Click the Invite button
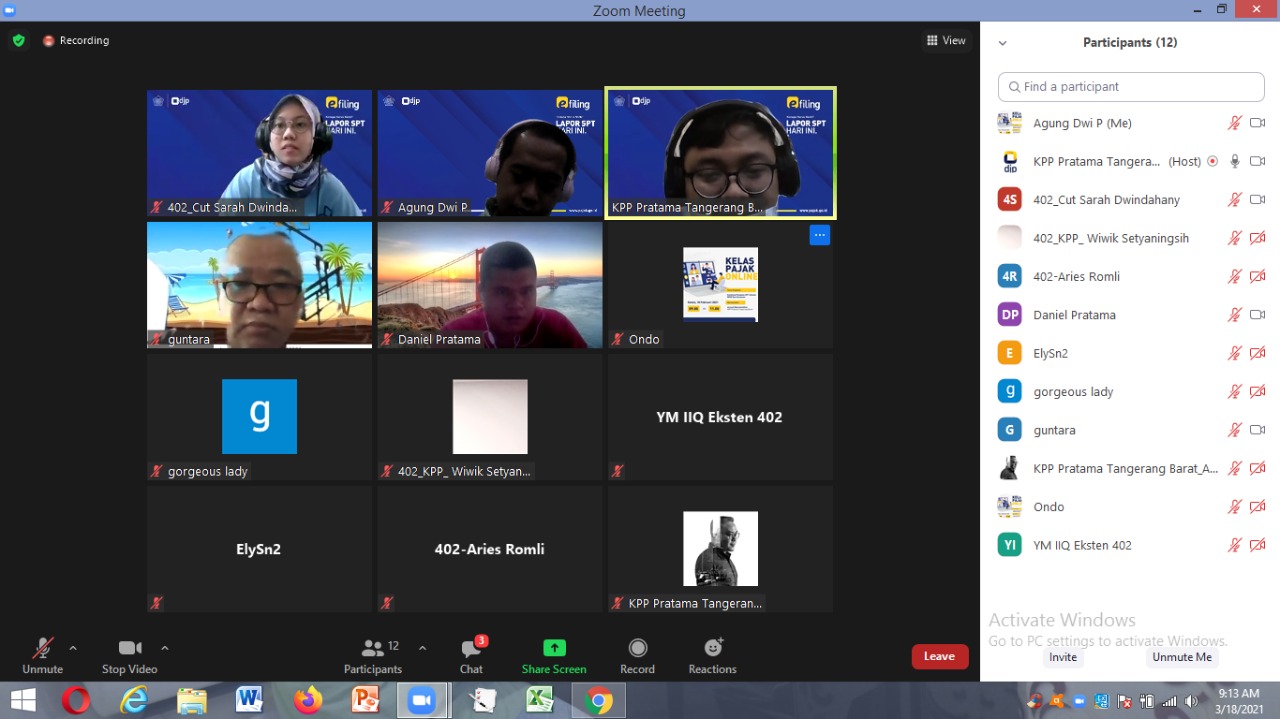Screen dimensions: 1280x719 coord(1063,657)
